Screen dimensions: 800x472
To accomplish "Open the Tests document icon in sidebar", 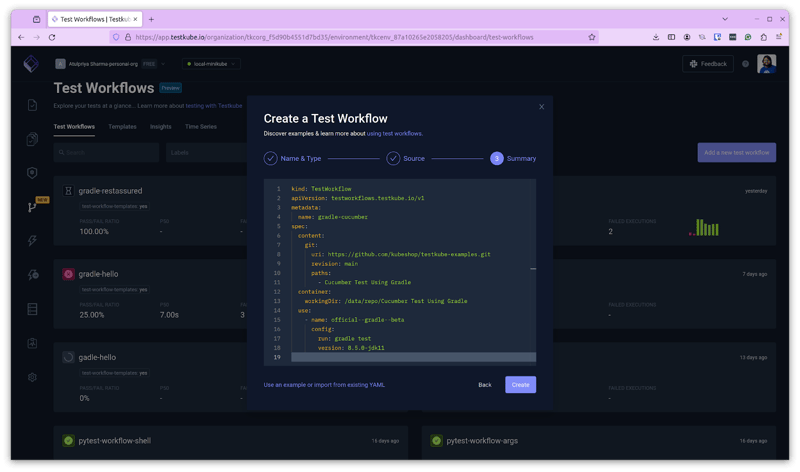I will coord(32,105).
